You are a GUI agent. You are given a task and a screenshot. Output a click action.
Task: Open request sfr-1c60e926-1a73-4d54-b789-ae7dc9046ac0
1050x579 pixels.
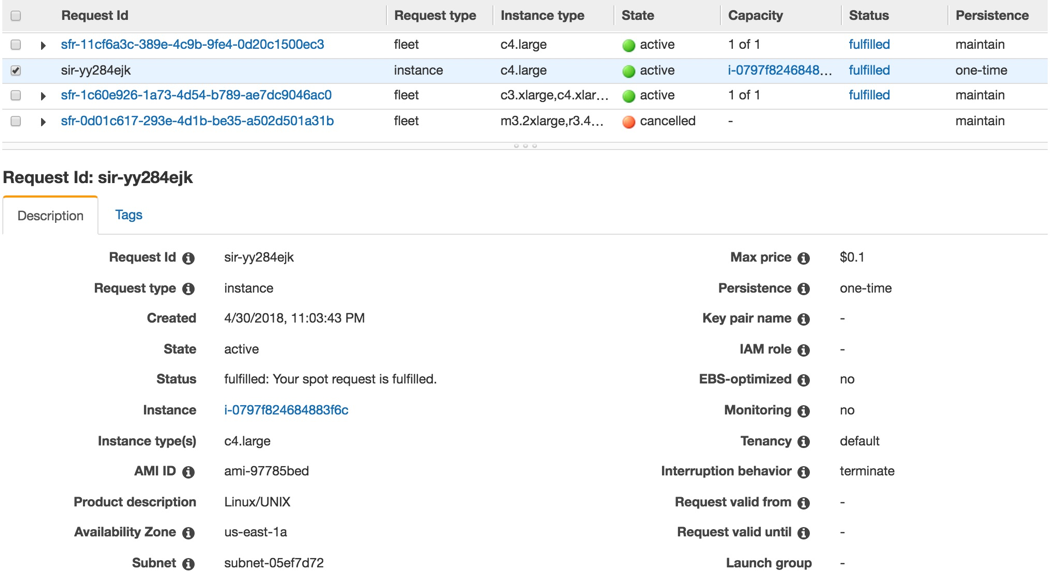tap(196, 95)
